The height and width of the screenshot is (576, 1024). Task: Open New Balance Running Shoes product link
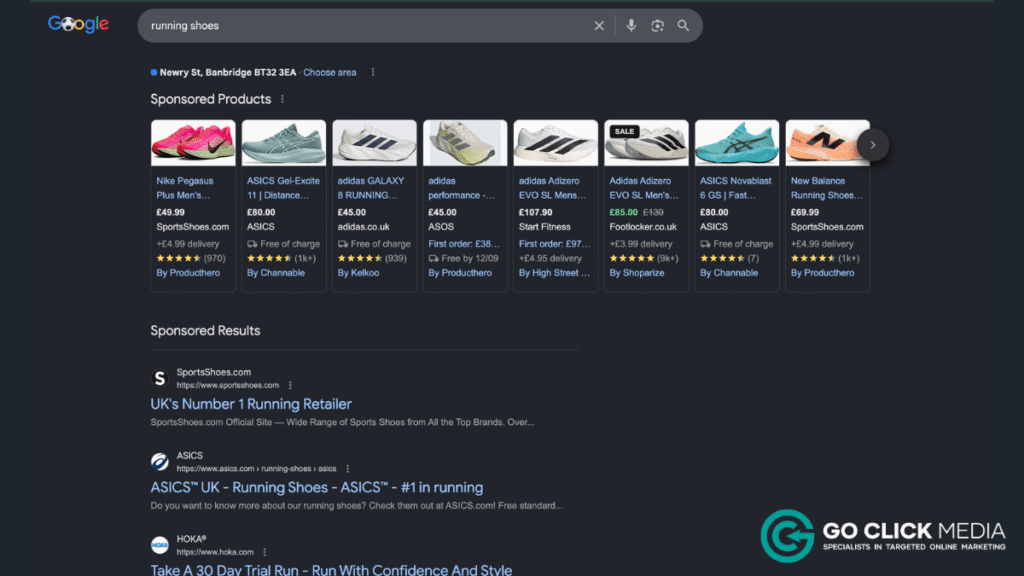coord(827,188)
